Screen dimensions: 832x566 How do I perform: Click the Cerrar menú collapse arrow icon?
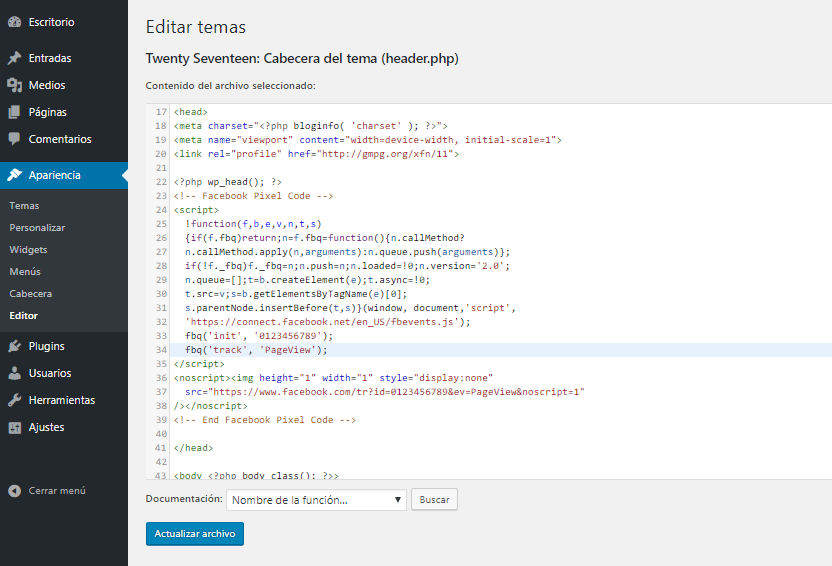pos(15,491)
